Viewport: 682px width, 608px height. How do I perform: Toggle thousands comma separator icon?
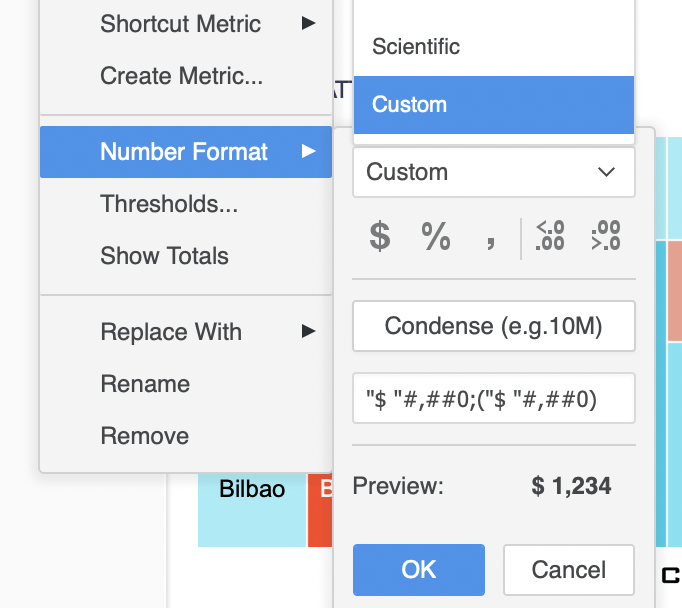click(x=490, y=240)
